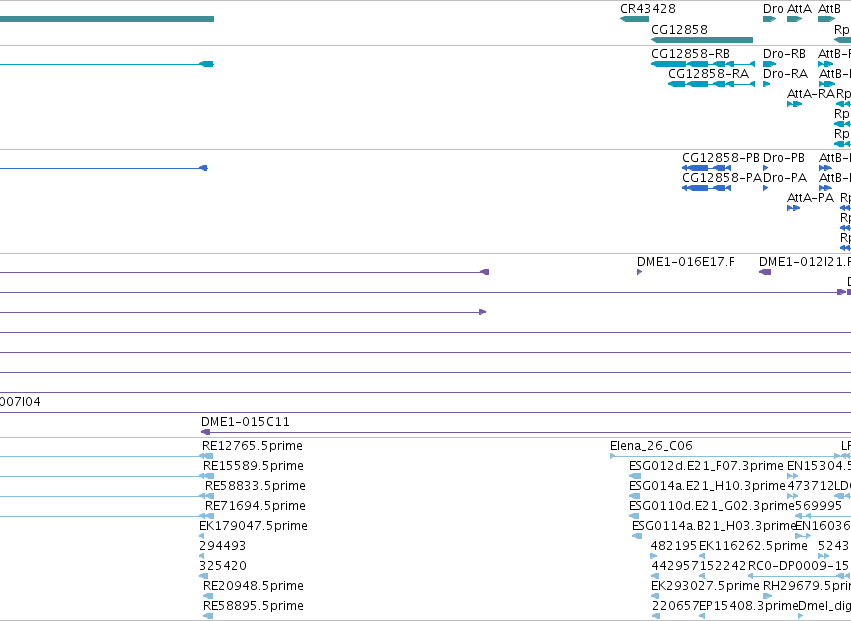Select the AttA-RA transcript arrows
This screenshot has width=851, height=621.
pos(794,104)
